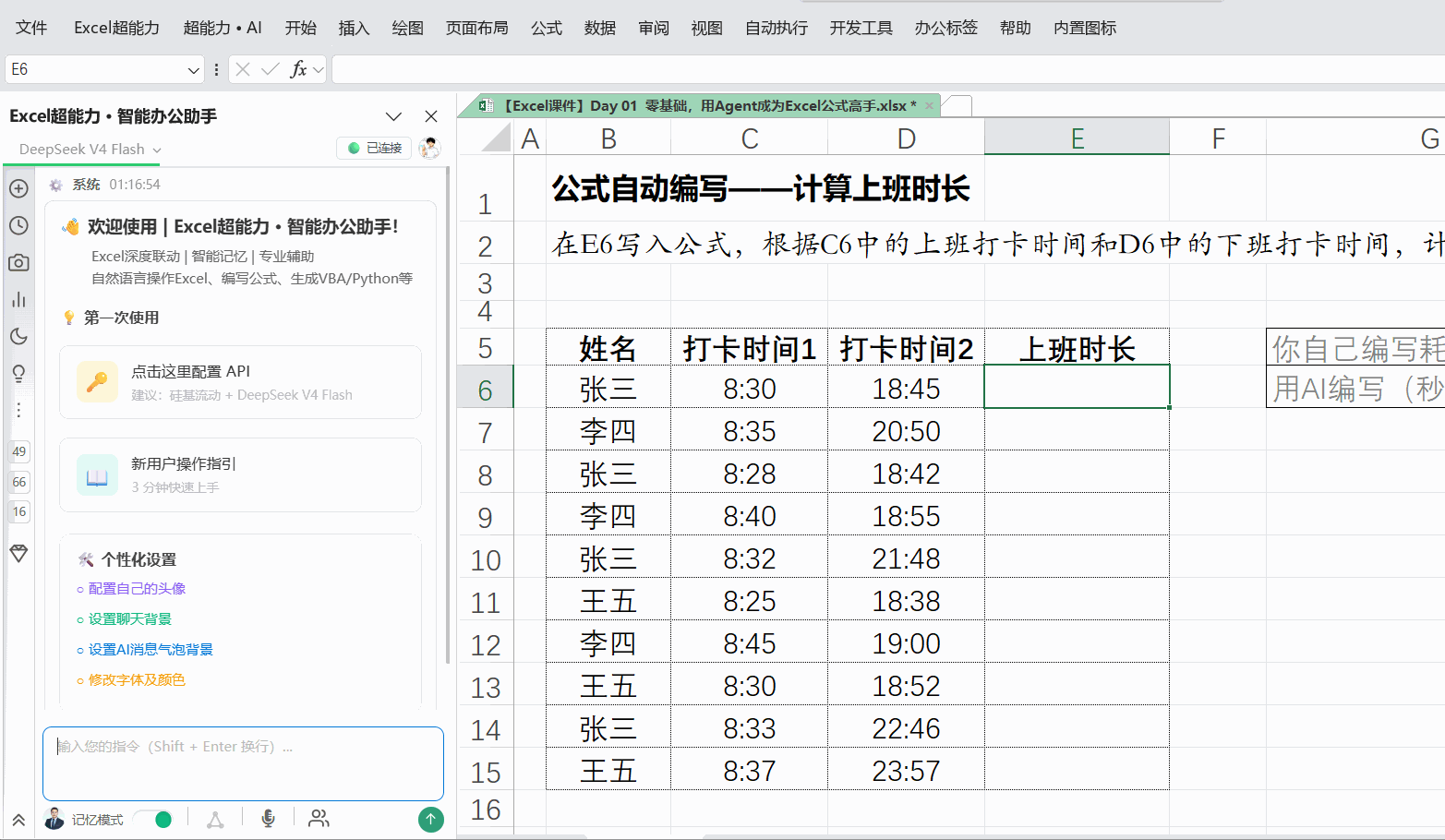Click cell with 18:45
This screenshot has width=1445, height=840.
[x=906, y=389]
